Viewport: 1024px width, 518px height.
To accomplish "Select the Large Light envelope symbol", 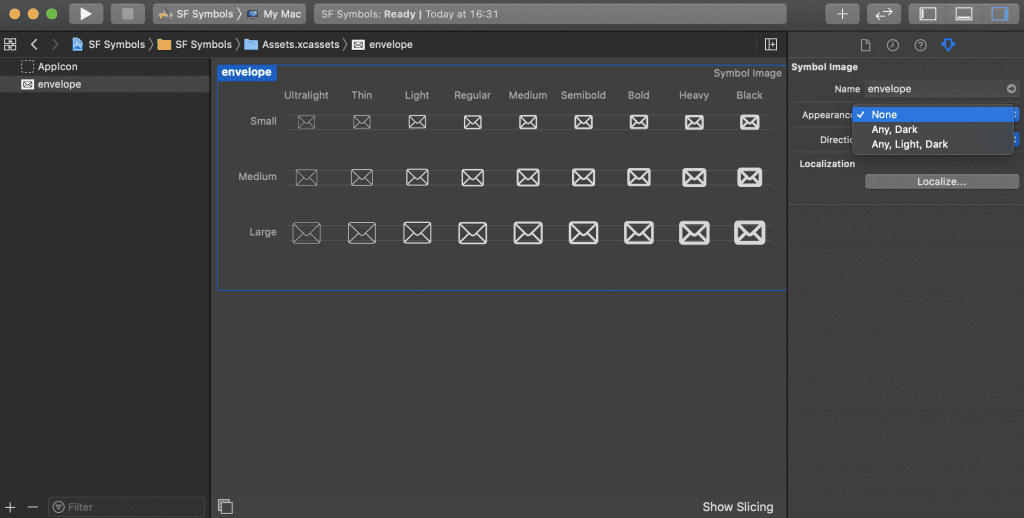I will coord(417,233).
